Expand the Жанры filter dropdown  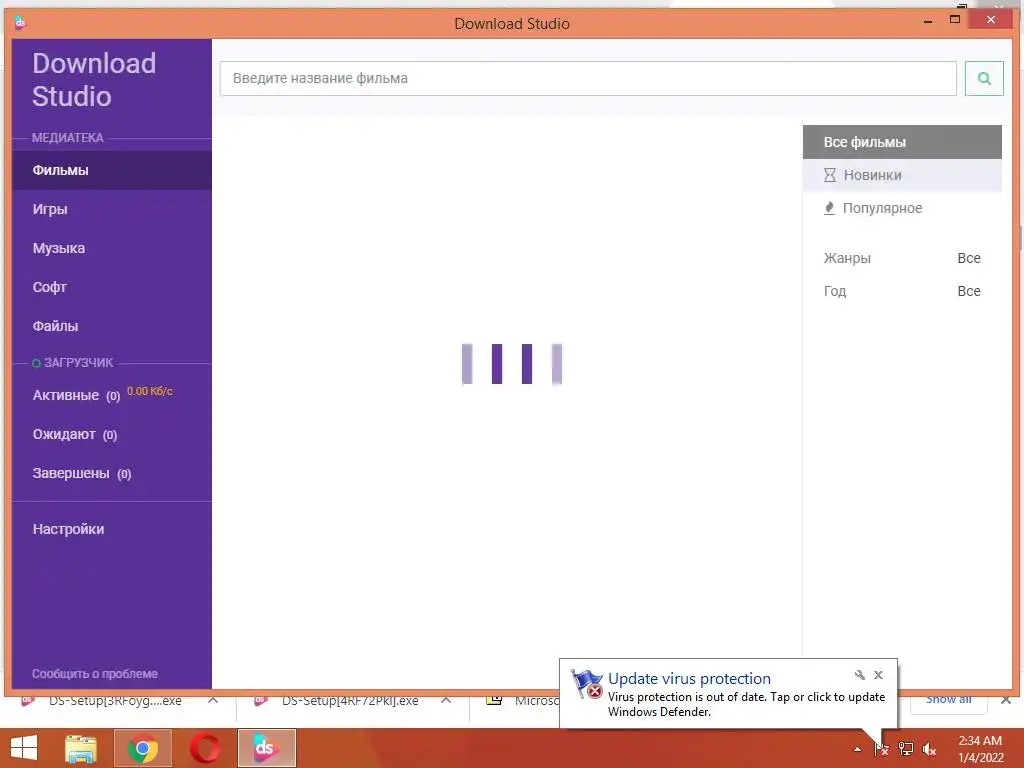click(x=902, y=258)
